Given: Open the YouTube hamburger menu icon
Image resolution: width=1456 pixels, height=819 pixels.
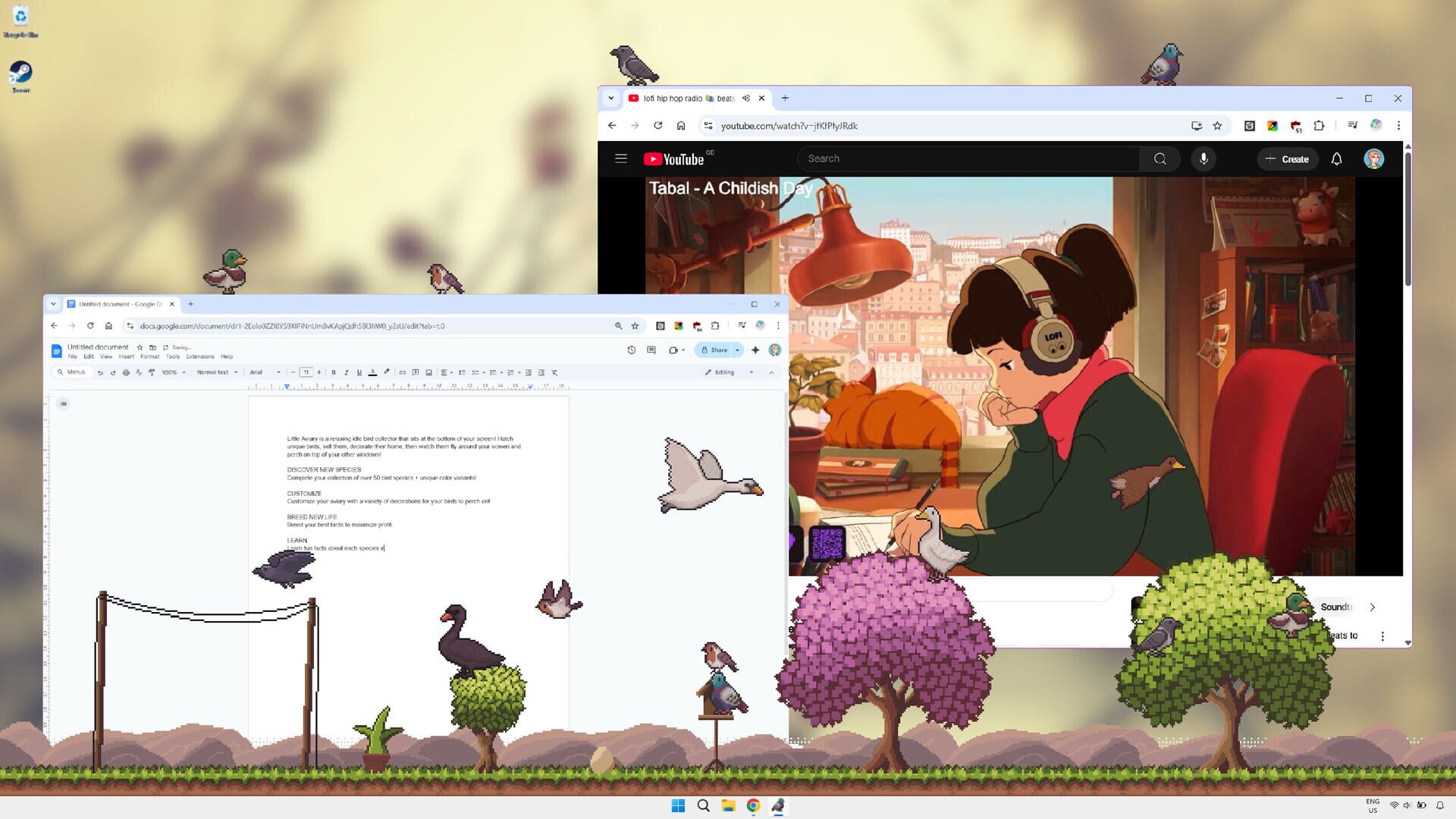Looking at the screenshot, I should click(621, 158).
